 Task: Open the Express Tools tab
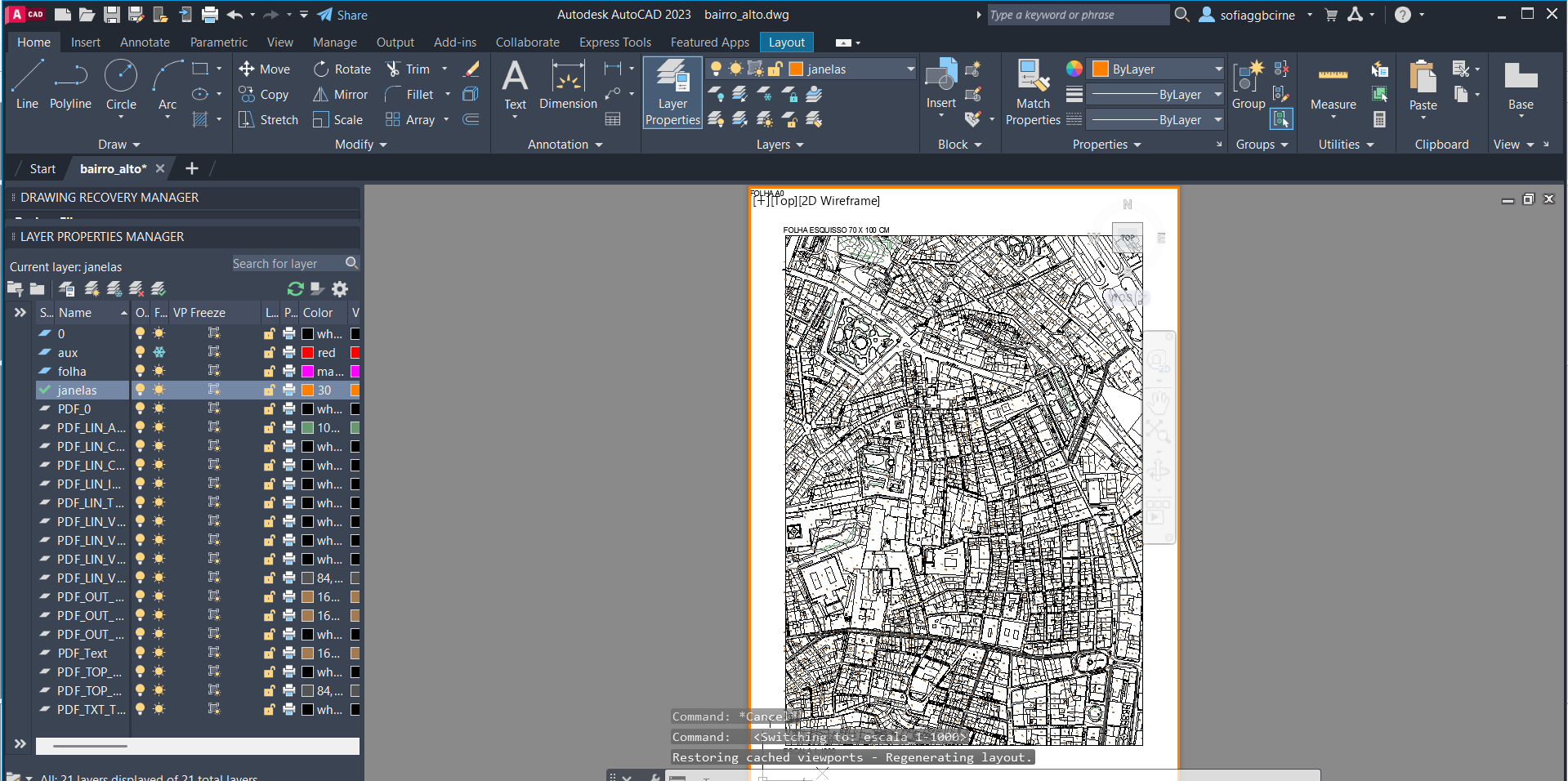(x=614, y=42)
